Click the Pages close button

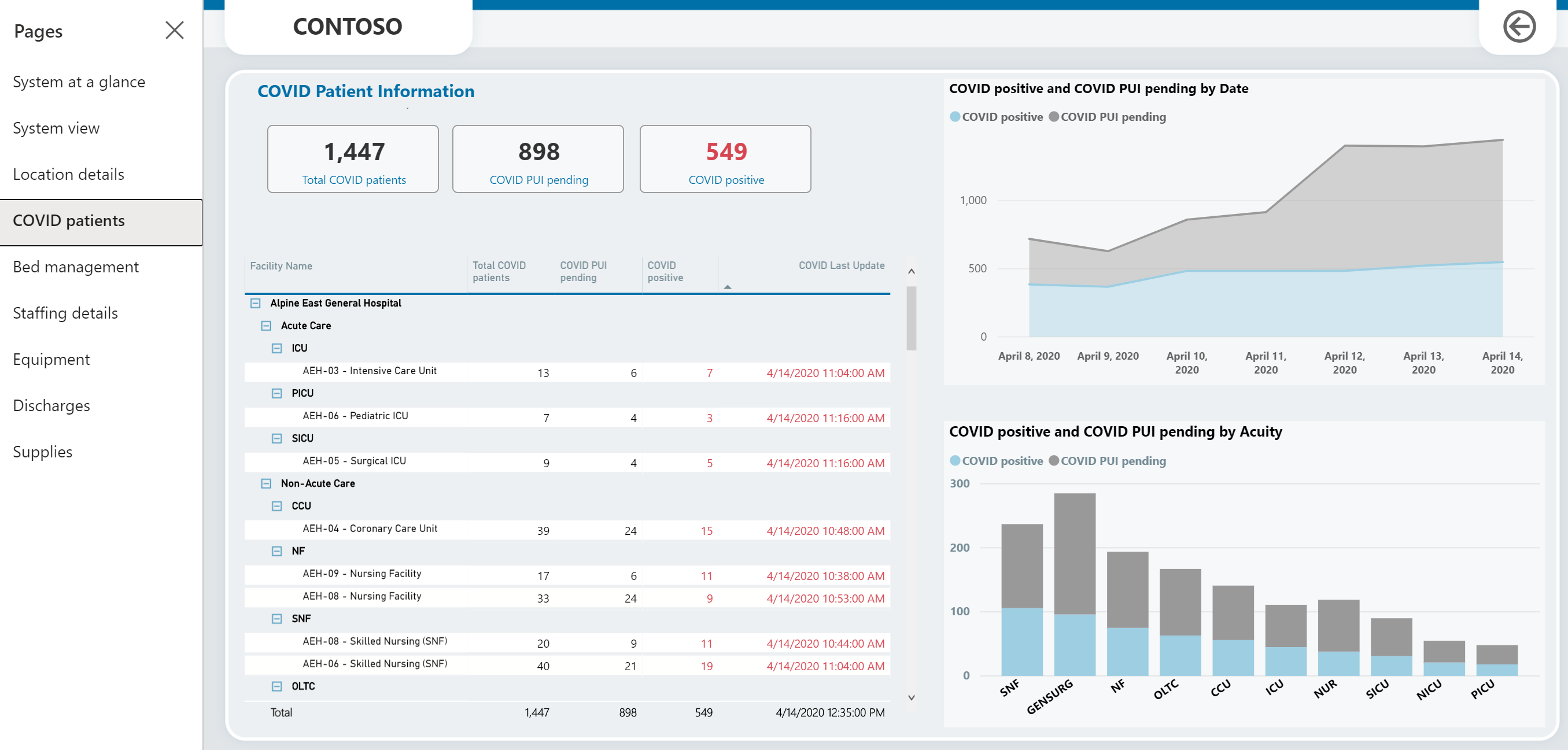[x=175, y=30]
